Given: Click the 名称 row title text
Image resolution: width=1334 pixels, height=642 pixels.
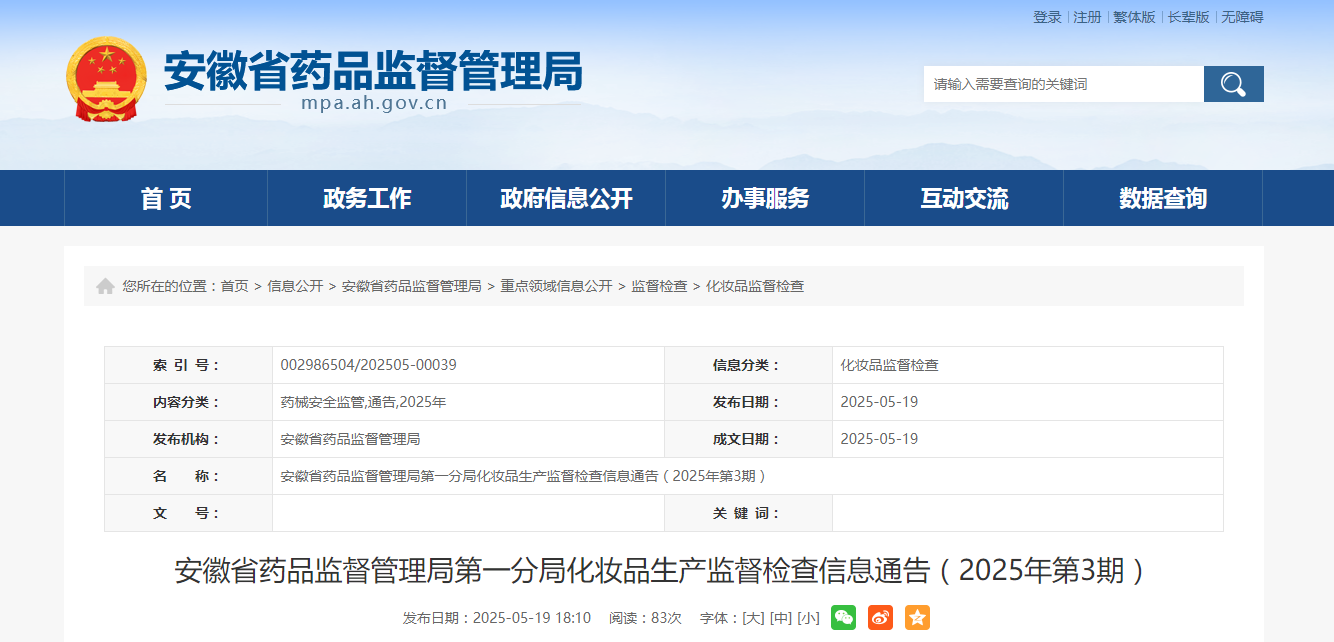Looking at the screenshot, I should (x=524, y=476).
